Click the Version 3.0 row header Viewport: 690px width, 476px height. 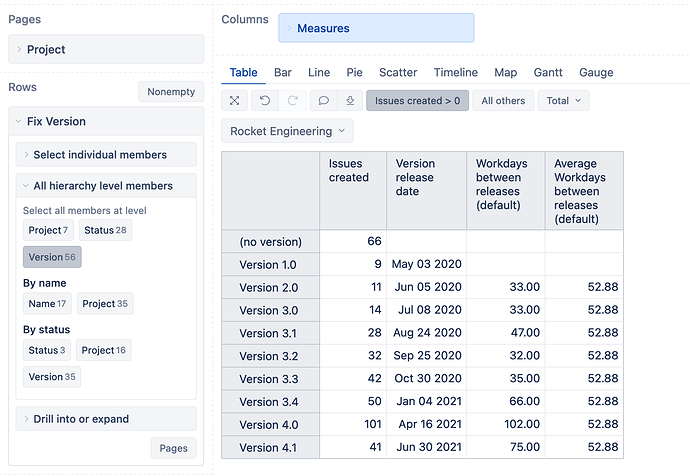271,310
